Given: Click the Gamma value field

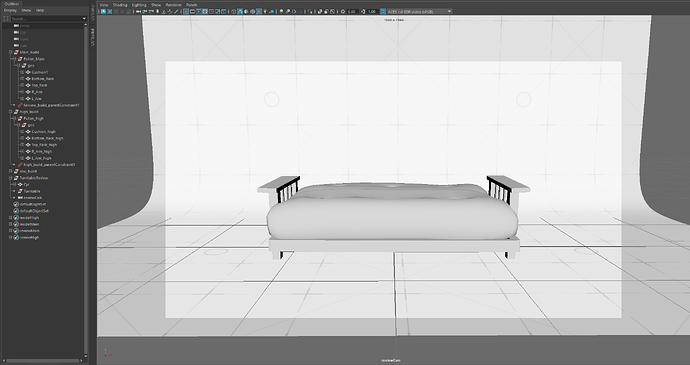Looking at the screenshot, I should 372,11.
